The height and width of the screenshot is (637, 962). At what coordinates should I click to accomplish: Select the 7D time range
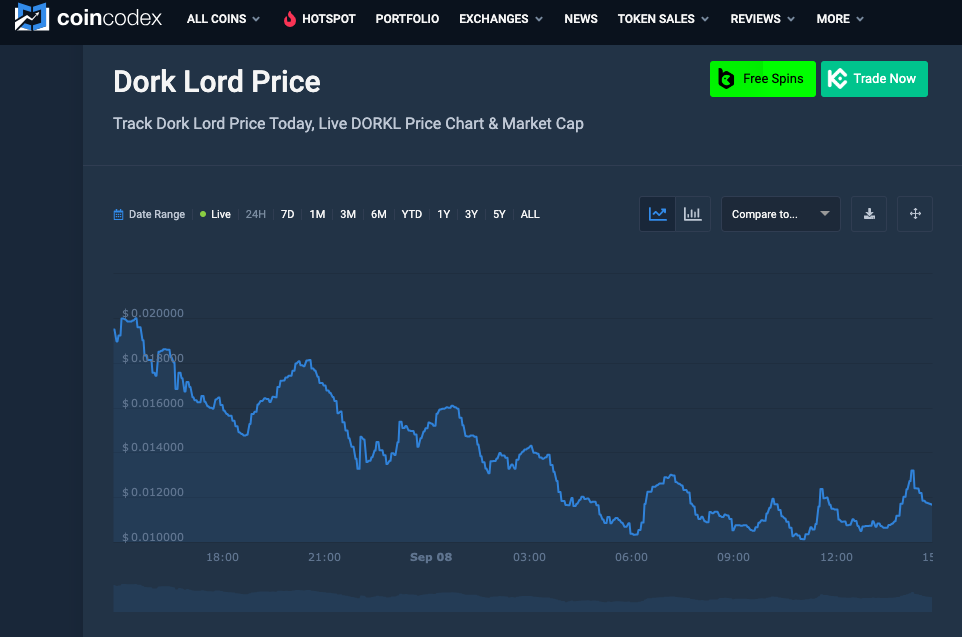pyautogui.click(x=288, y=215)
